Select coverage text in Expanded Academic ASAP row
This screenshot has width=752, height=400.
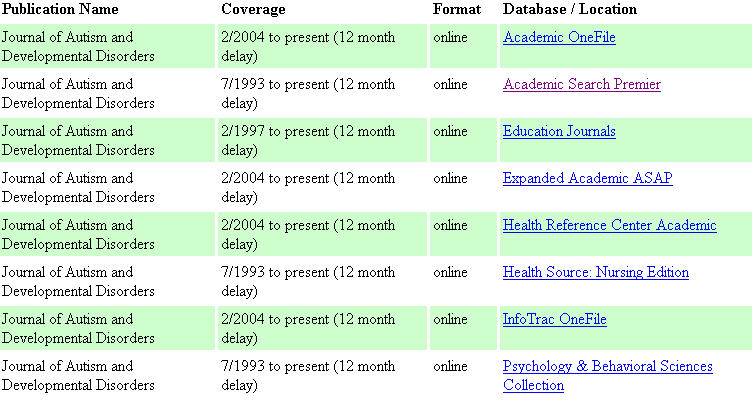click(308, 188)
